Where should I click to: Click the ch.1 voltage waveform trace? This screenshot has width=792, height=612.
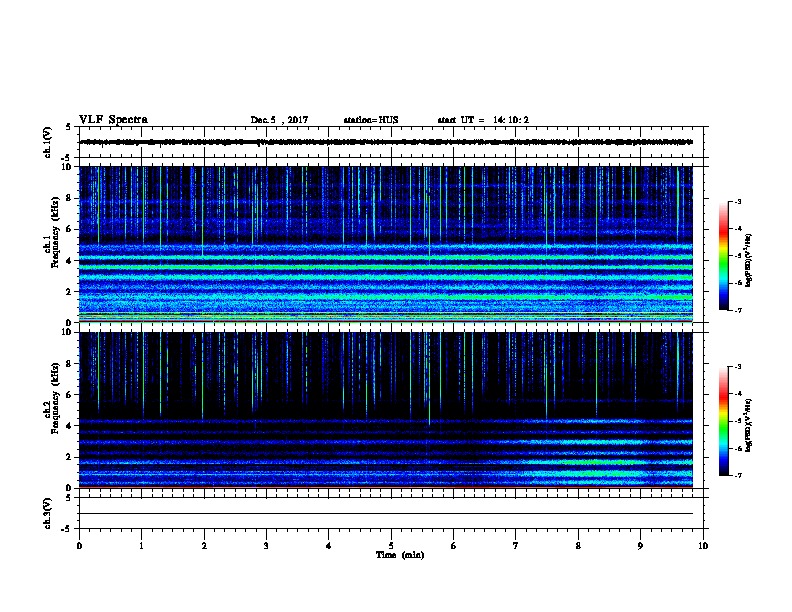click(386, 142)
